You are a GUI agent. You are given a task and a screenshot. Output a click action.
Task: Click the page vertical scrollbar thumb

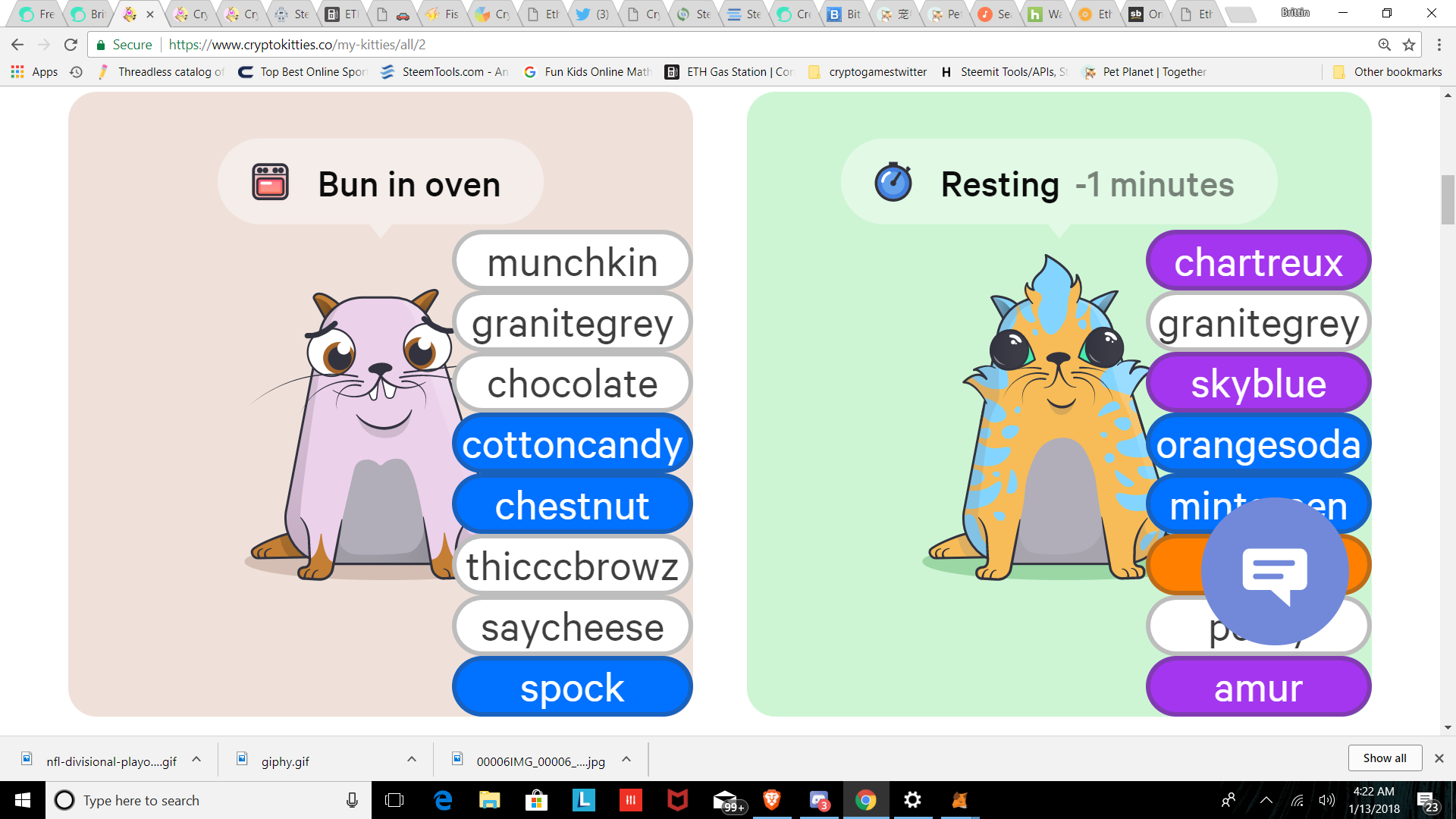pos(1448,199)
